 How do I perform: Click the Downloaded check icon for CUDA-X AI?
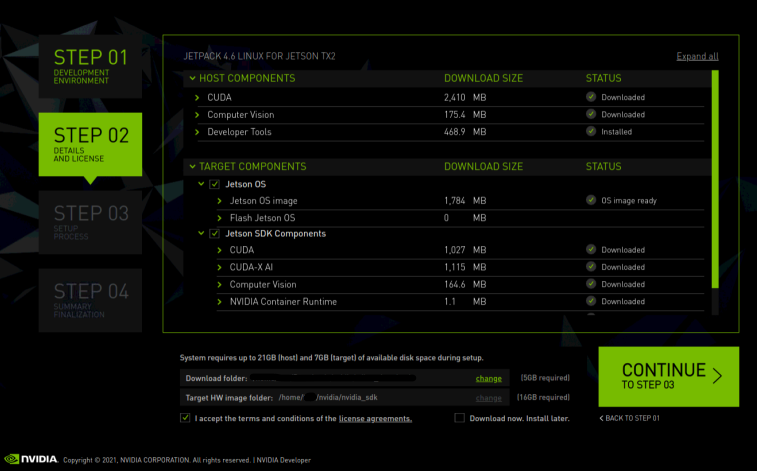[x=591, y=266]
